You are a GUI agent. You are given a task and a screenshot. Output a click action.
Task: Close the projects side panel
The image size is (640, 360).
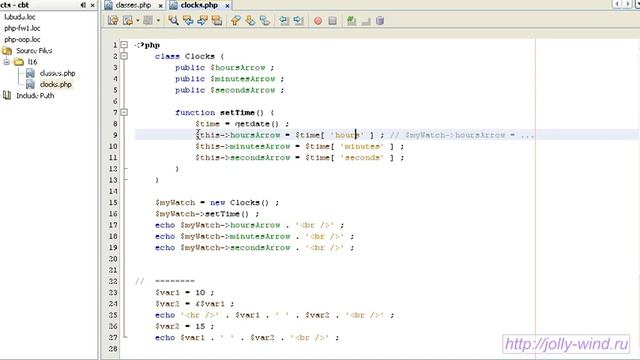93,5
